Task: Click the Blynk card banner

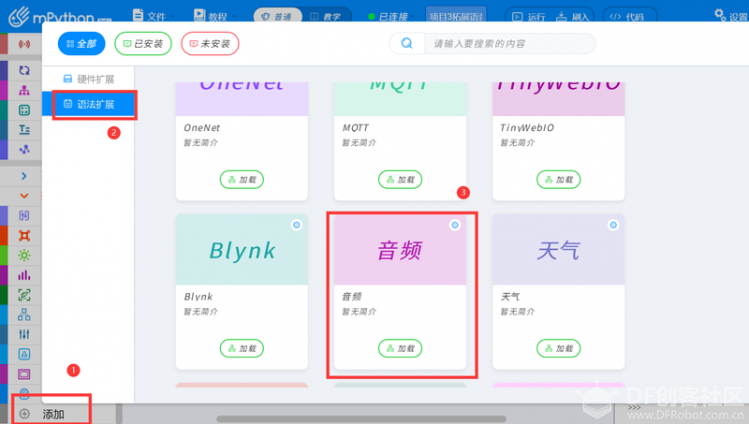Action: click(242, 250)
